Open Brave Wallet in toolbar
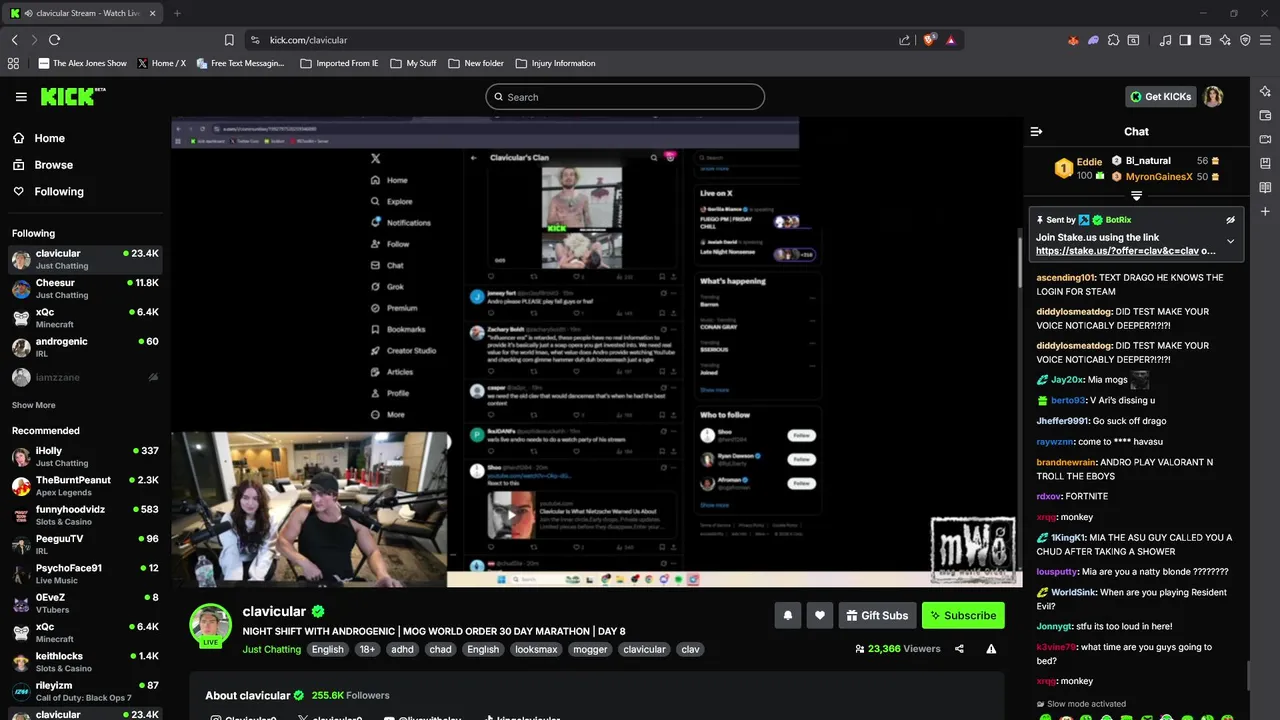Screen dimensions: 1280x720 pyautogui.click(x=1205, y=40)
